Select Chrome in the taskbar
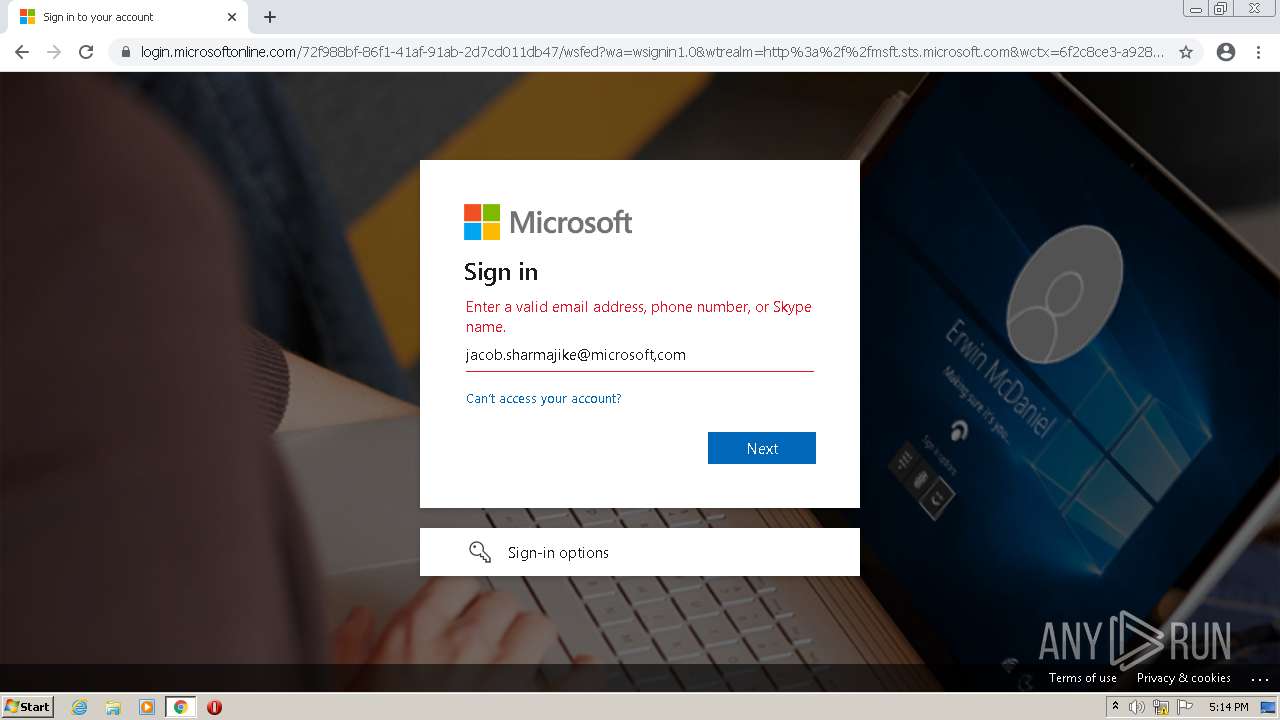This screenshot has height=720, width=1280. click(x=180, y=707)
